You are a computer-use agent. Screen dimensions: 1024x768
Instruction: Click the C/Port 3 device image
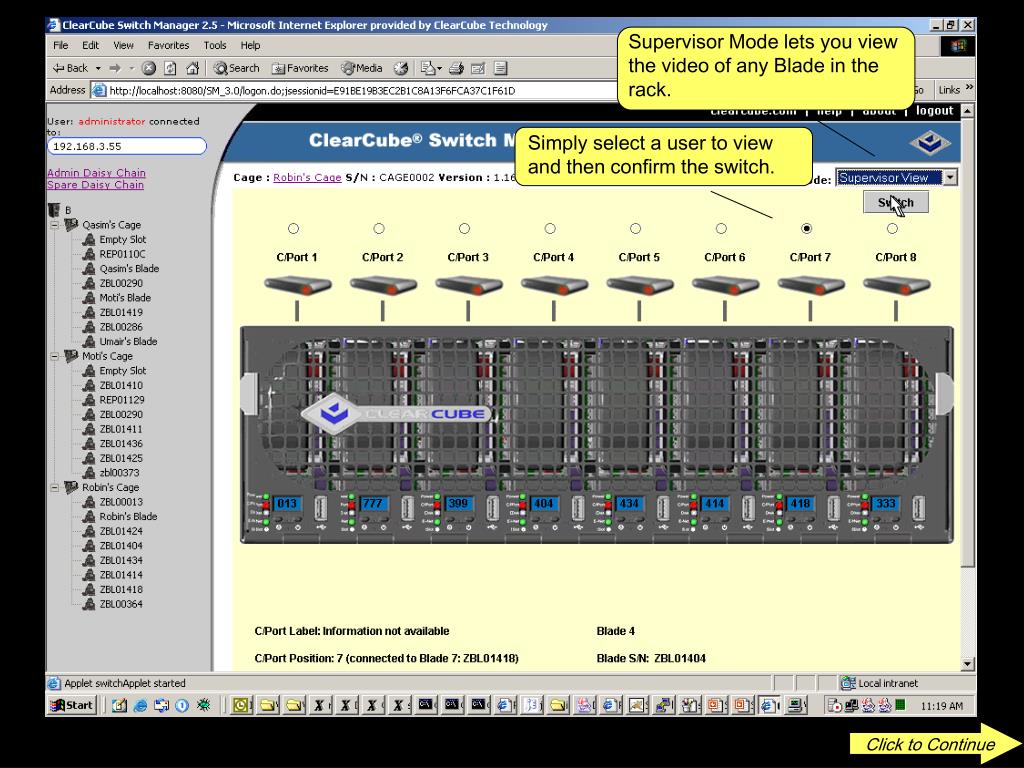(x=468, y=285)
